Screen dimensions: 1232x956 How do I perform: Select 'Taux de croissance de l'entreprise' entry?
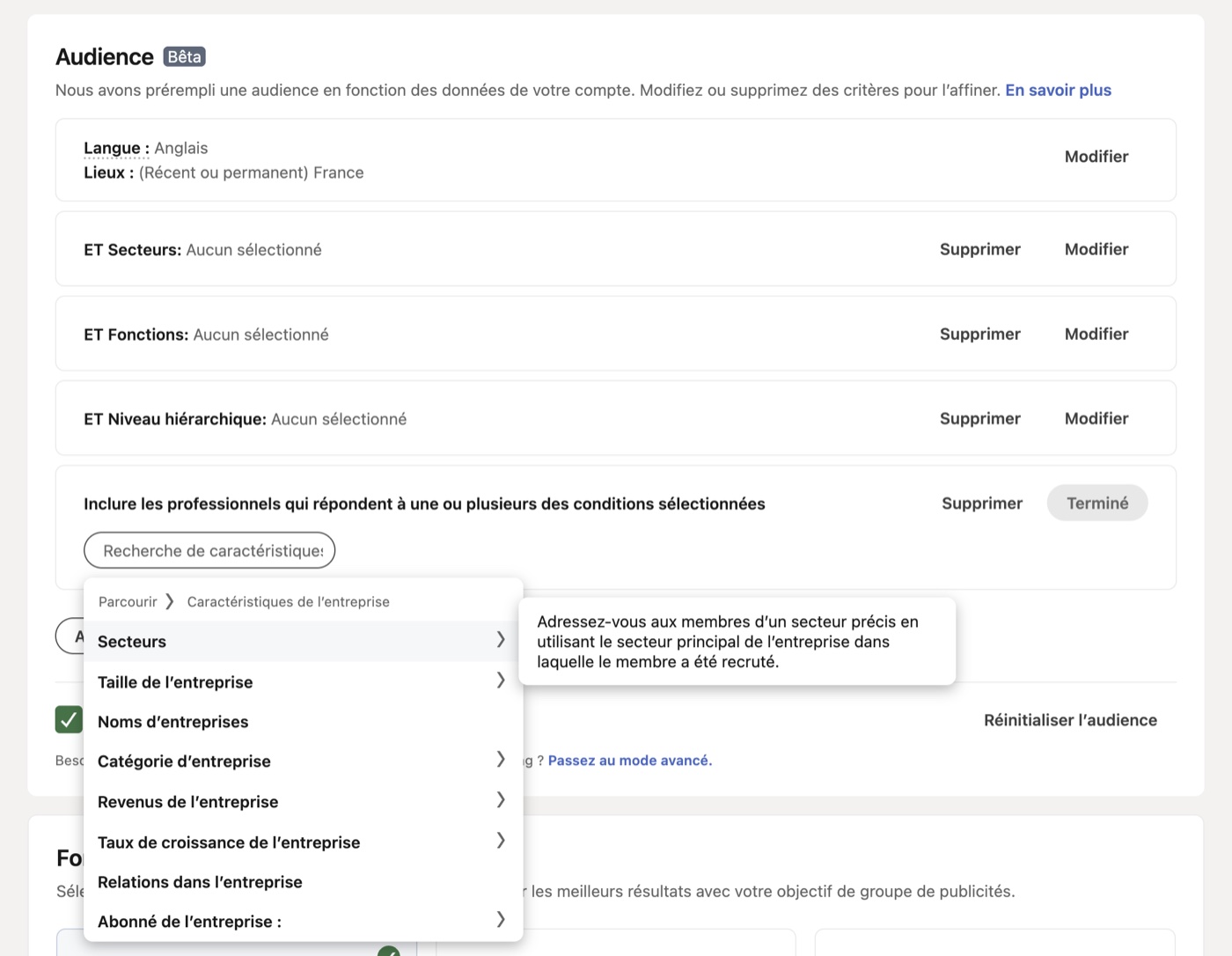coord(303,842)
